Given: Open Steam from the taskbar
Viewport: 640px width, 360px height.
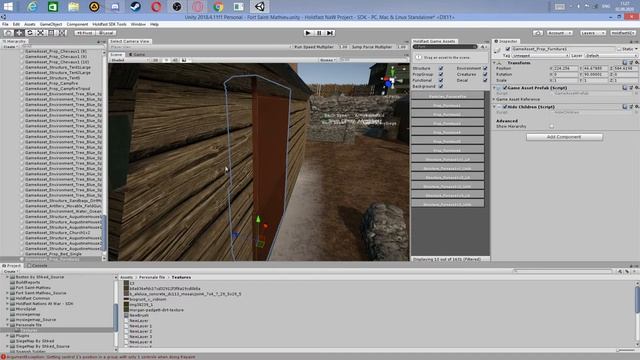Looking at the screenshot, I should click(136, 7).
